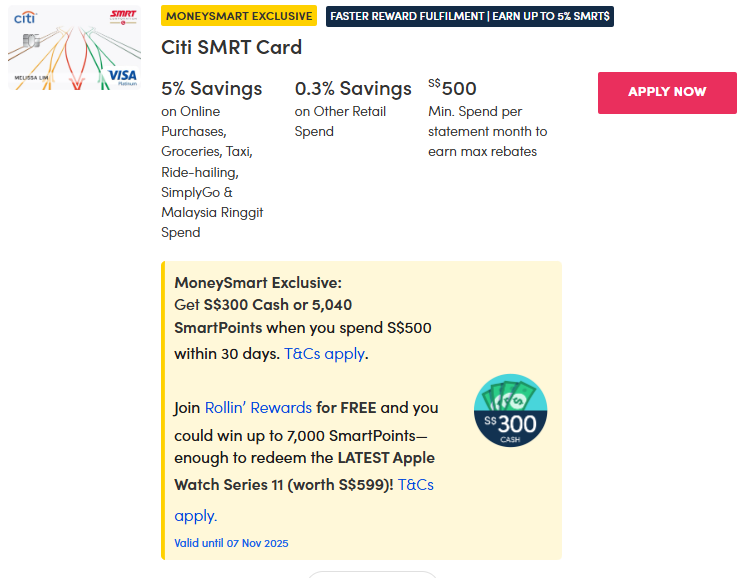
Task: Click the S$500 minimum spend figure
Action: coord(452,88)
